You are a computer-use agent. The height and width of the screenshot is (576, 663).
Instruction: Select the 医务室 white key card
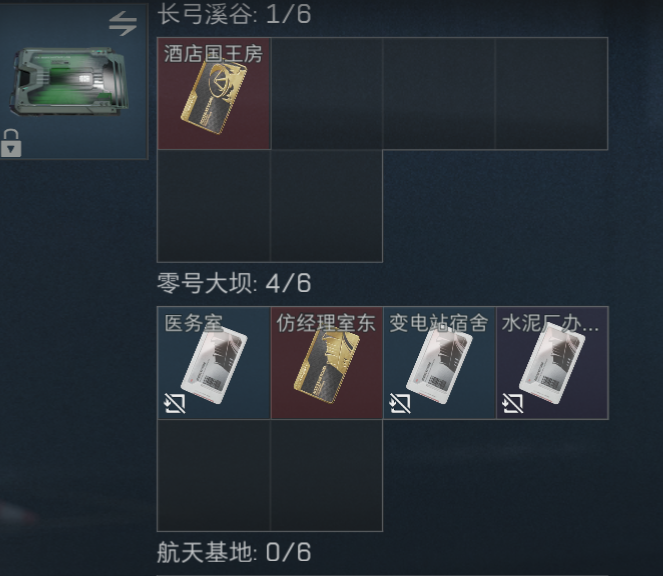pos(214,363)
